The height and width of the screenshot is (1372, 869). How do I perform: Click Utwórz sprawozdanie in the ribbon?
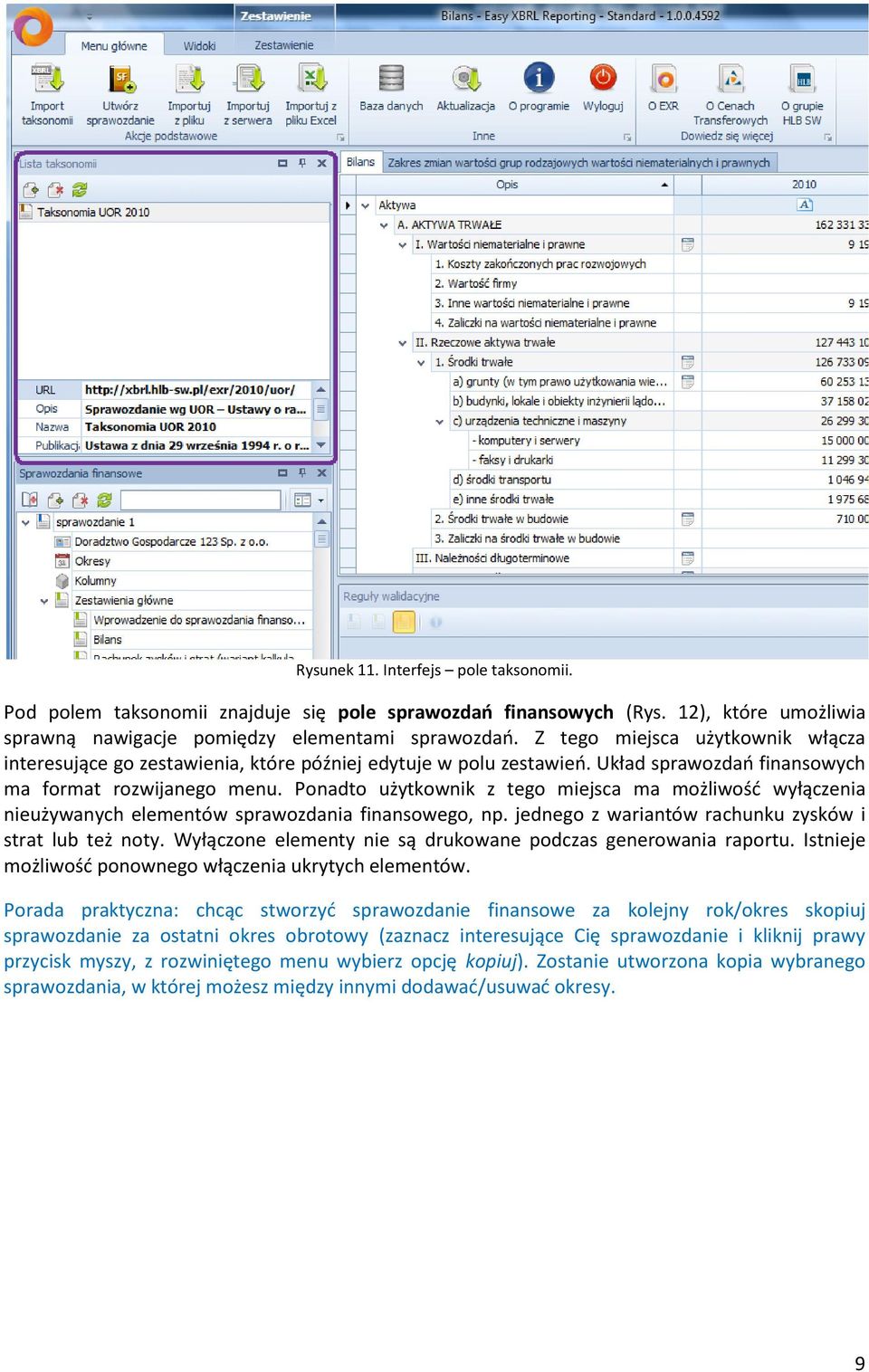pyautogui.click(x=120, y=94)
